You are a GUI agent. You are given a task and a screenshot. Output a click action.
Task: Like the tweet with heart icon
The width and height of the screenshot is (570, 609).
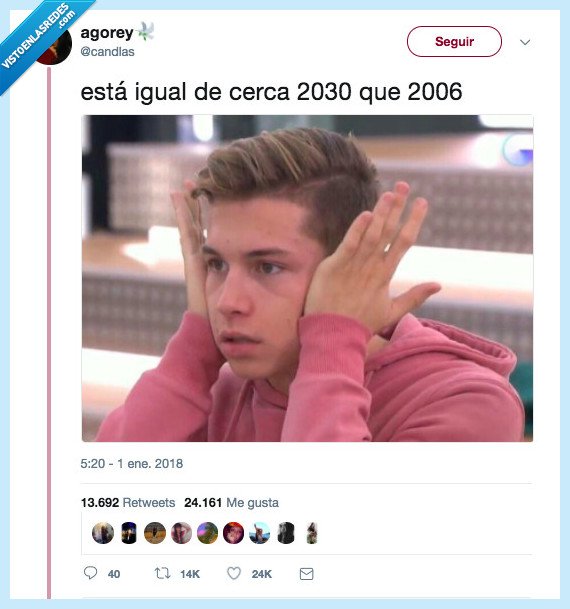(x=234, y=573)
